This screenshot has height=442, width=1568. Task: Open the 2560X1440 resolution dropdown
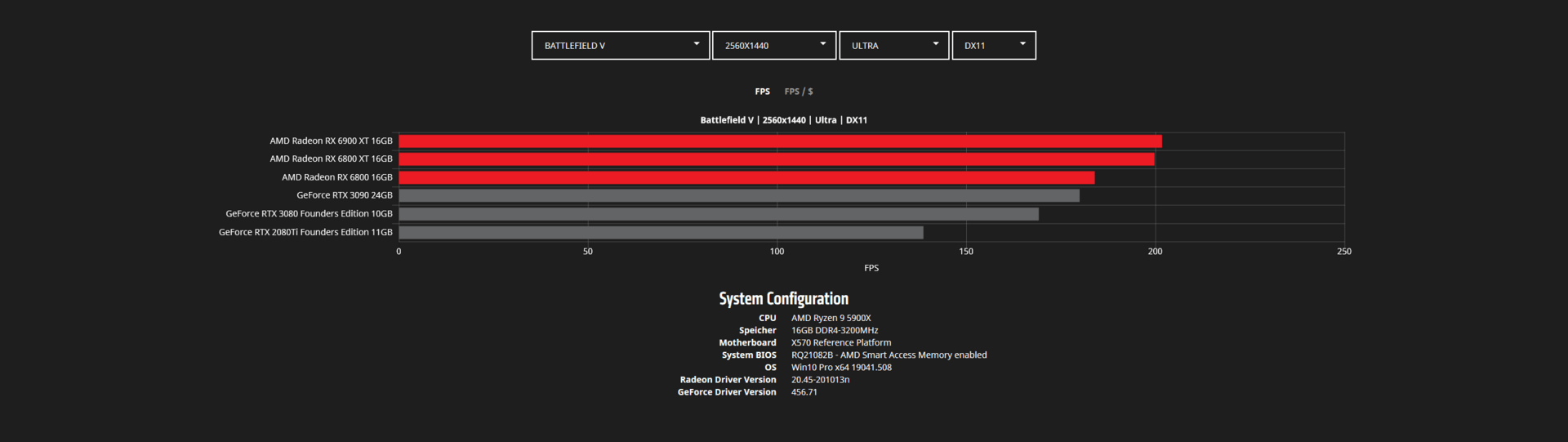coord(774,46)
